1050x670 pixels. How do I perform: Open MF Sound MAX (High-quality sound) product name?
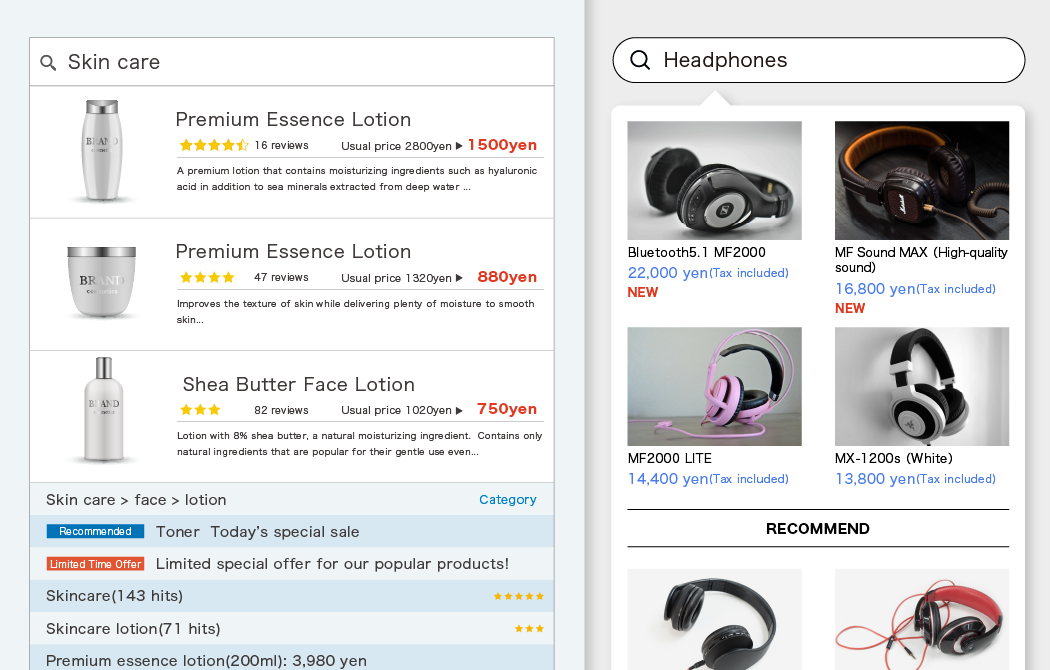click(x=921, y=260)
